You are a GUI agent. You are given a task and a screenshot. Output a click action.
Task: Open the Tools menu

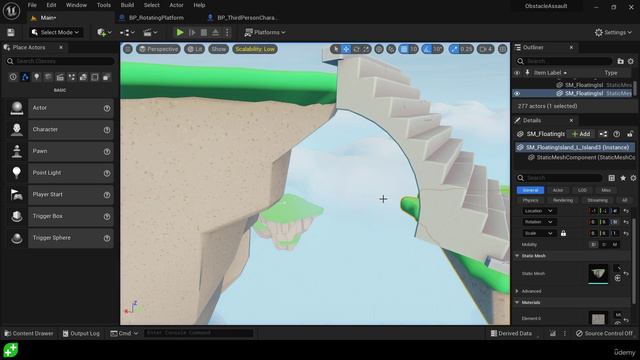[104, 5]
